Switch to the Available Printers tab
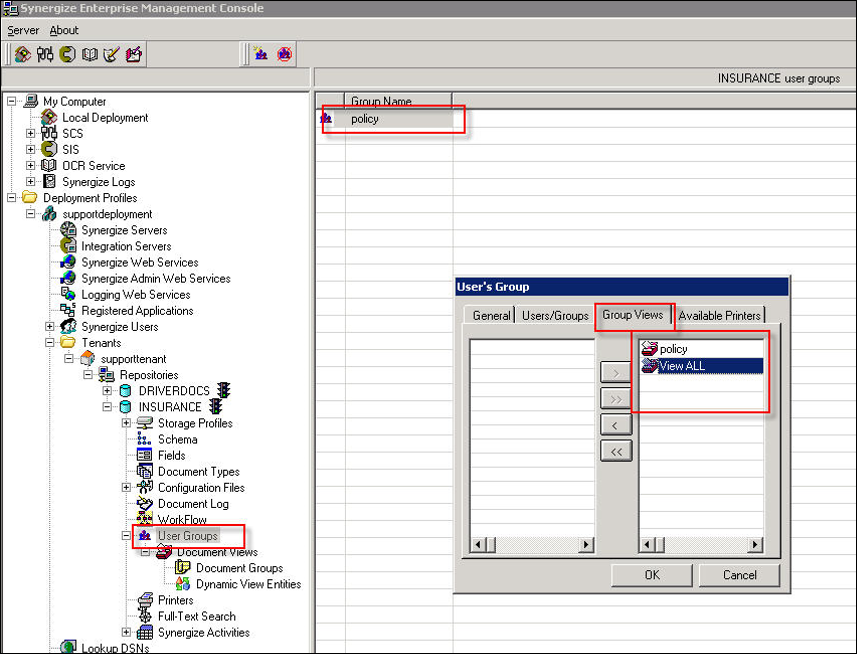This screenshot has height=654, width=857. 719,316
